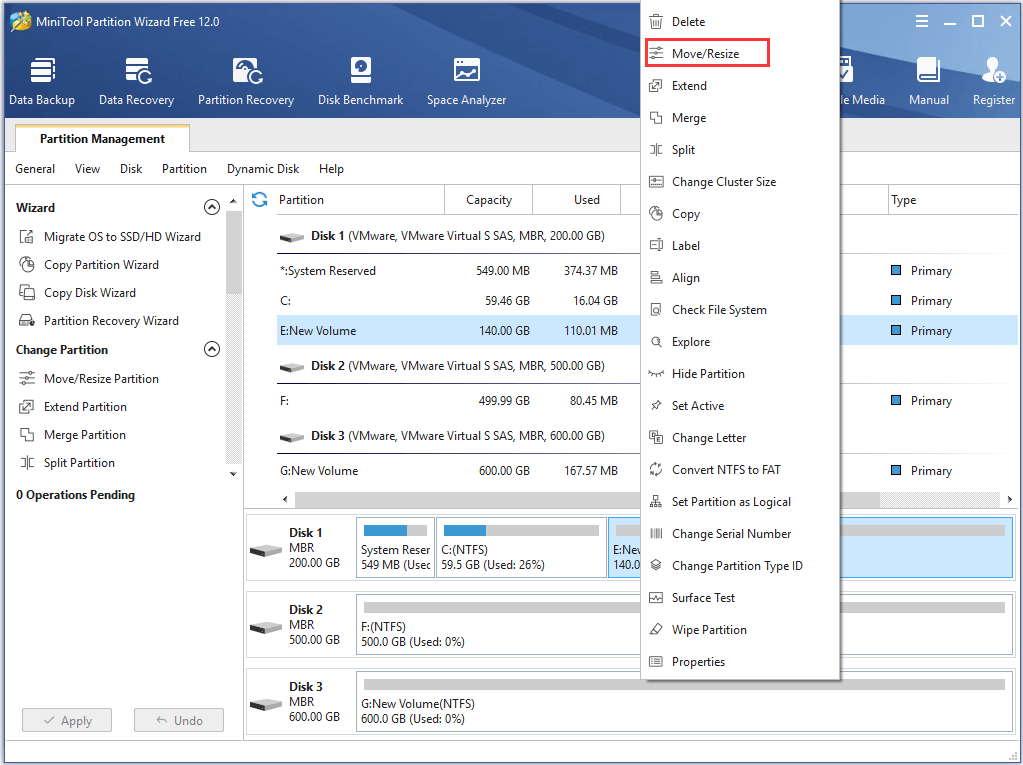
Task: Collapse the Wizard section
Action: pyautogui.click(x=211, y=208)
